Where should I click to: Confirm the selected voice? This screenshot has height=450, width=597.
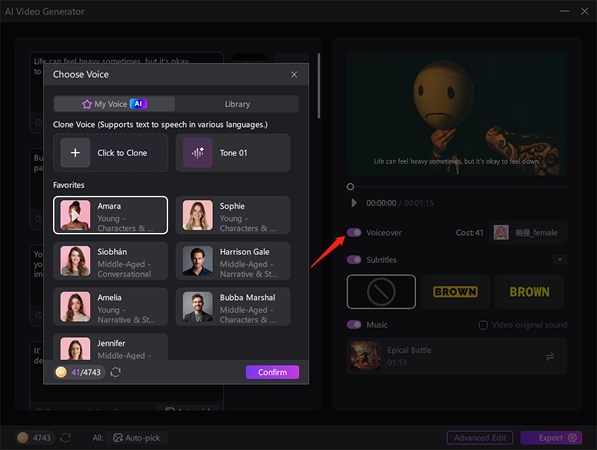(x=272, y=372)
